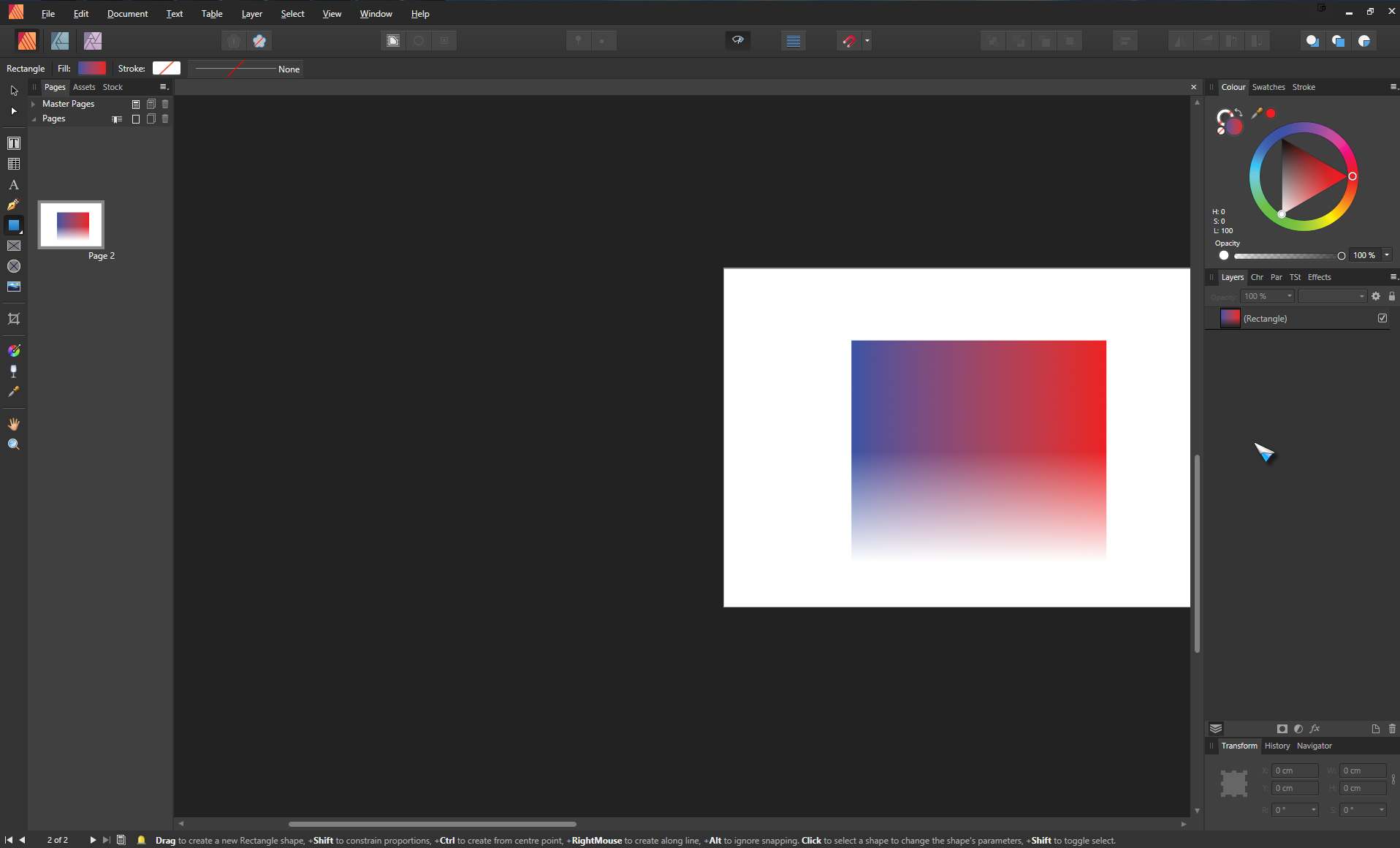The height and width of the screenshot is (848, 1400).
Task: Open the opacity 100 % dropdown in Colour
Action: click(1387, 255)
